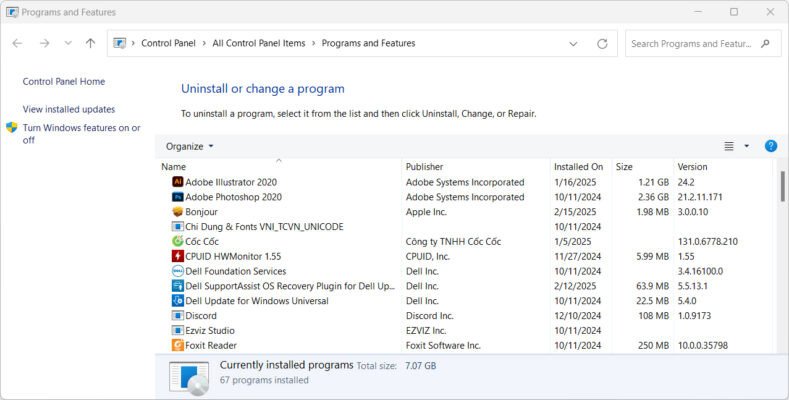Select the Ezviz Studio program name

point(210,331)
